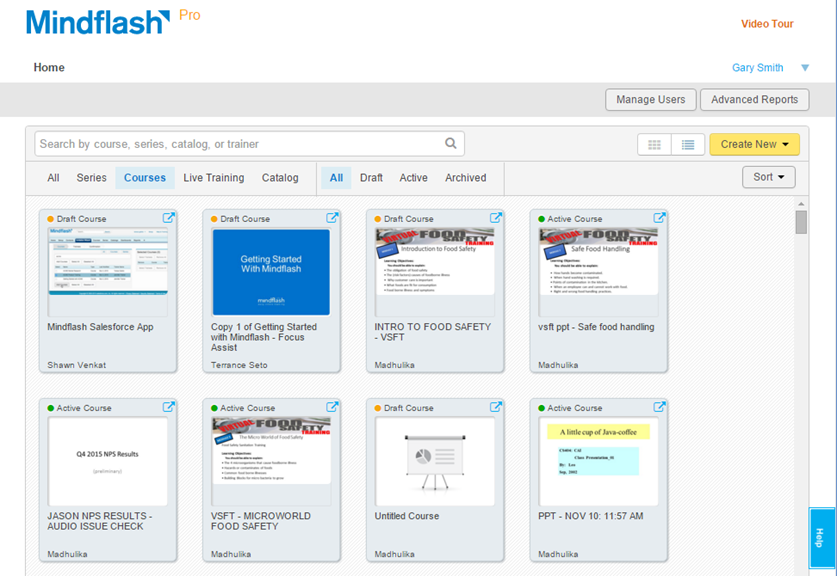Click 'Copy 1 of Getting Started' course title

point(264,337)
